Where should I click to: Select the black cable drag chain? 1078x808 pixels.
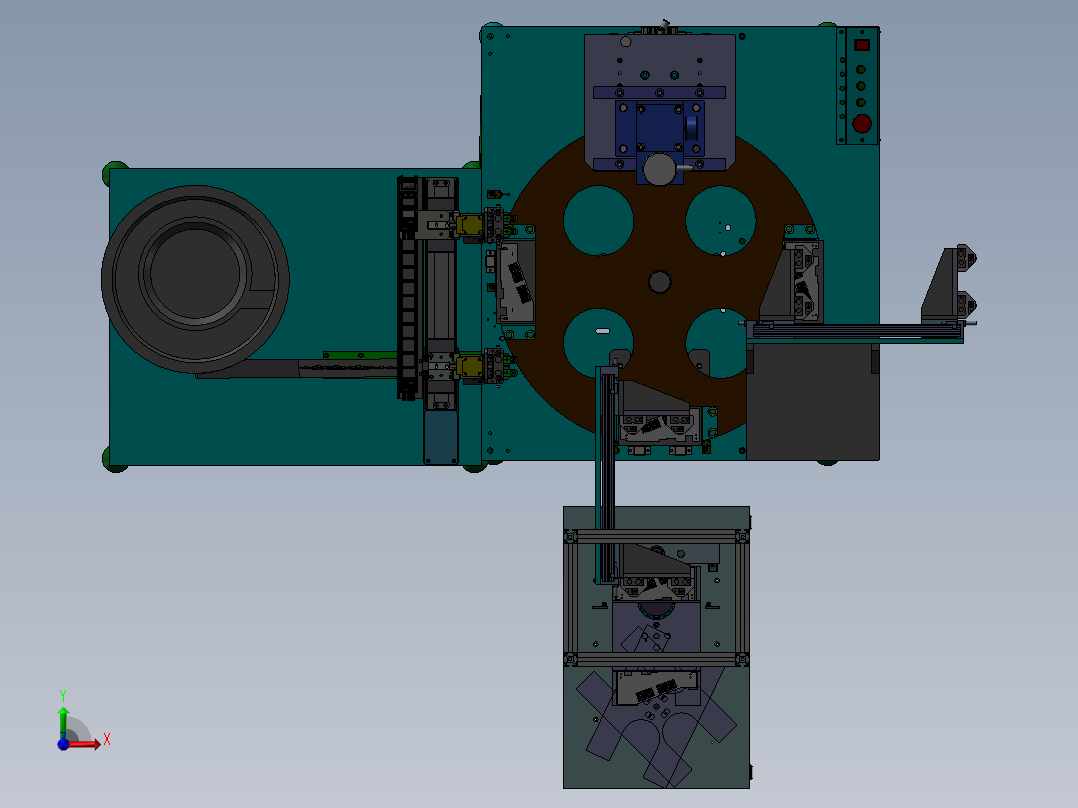pyautogui.click(x=408, y=288)
